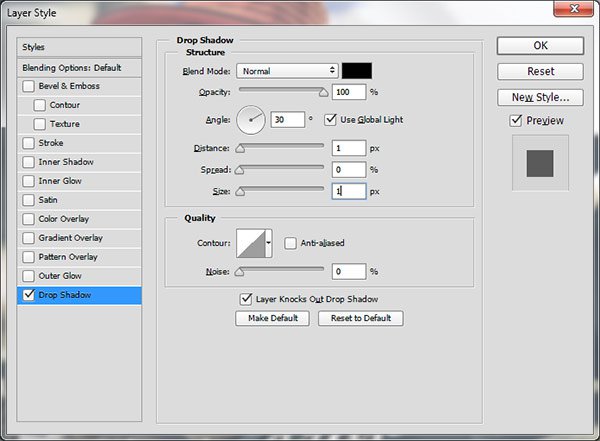600x441 pixels.
Task: Click the Distance value input field
Action: 349,148
